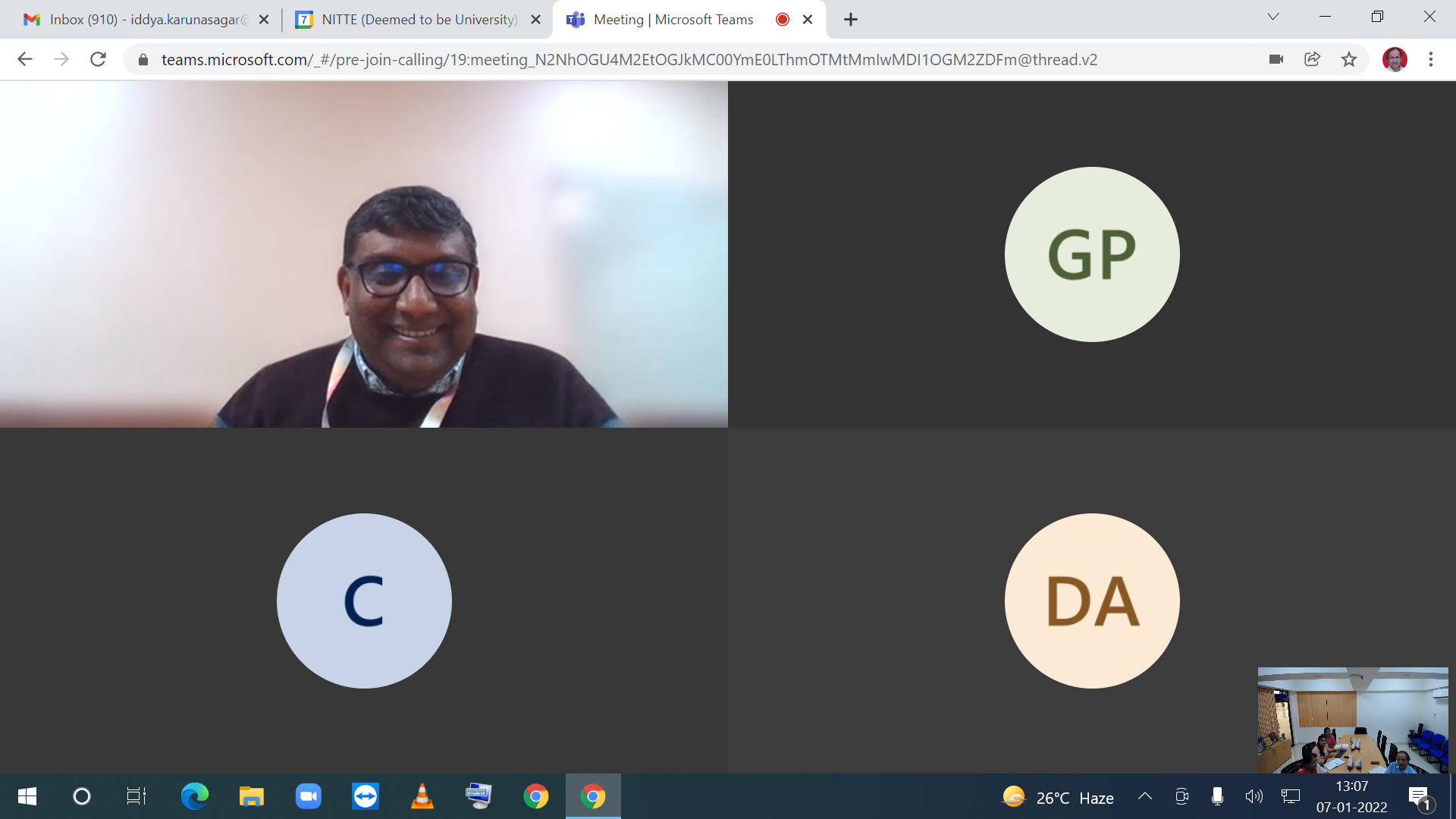The image size is (1456, 819).
Task: Open the notification action center
Action: pos(1420,798)
